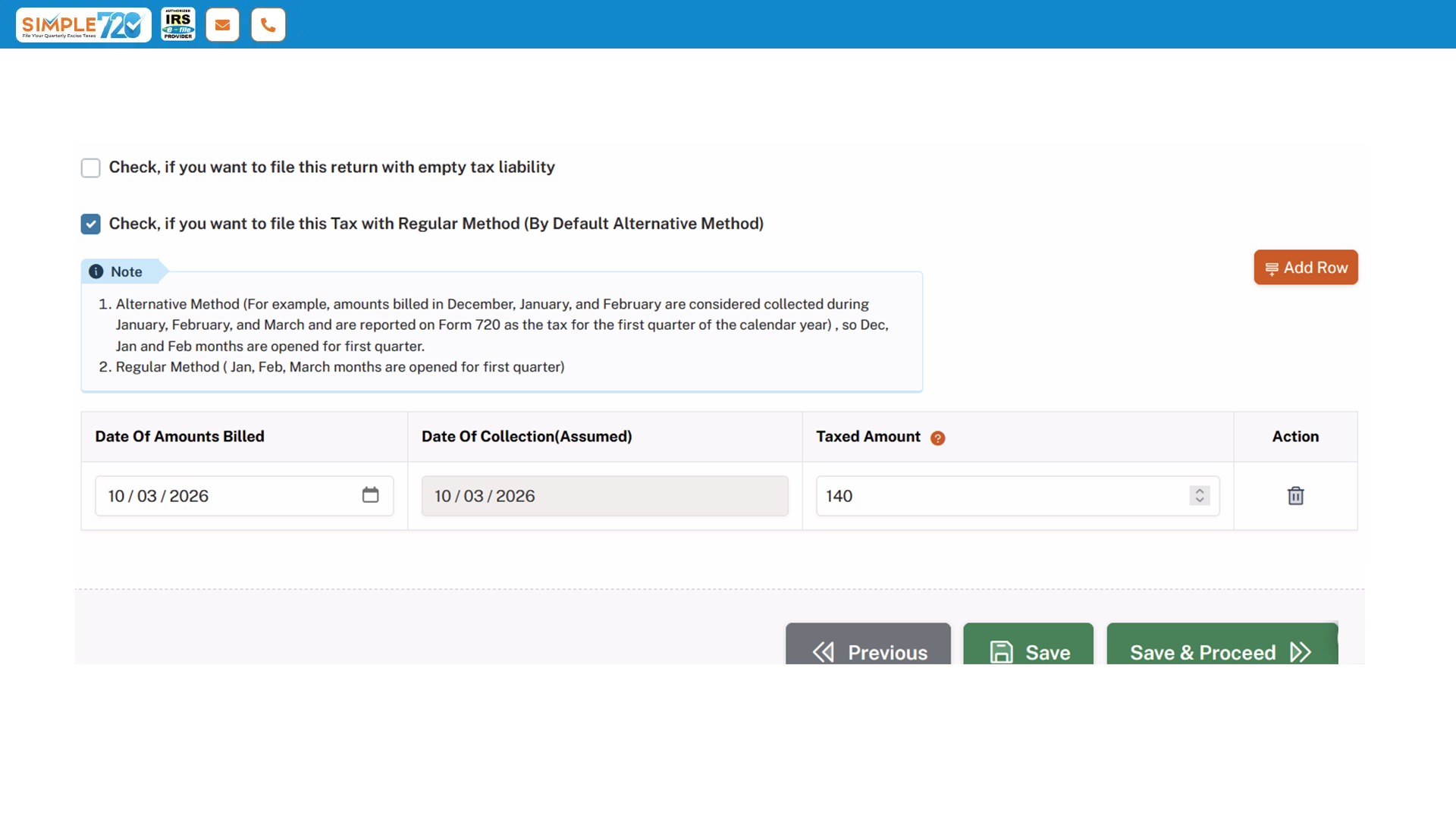
Task: Click the empty tax liability label text
Action: click(x=332, y=168)
